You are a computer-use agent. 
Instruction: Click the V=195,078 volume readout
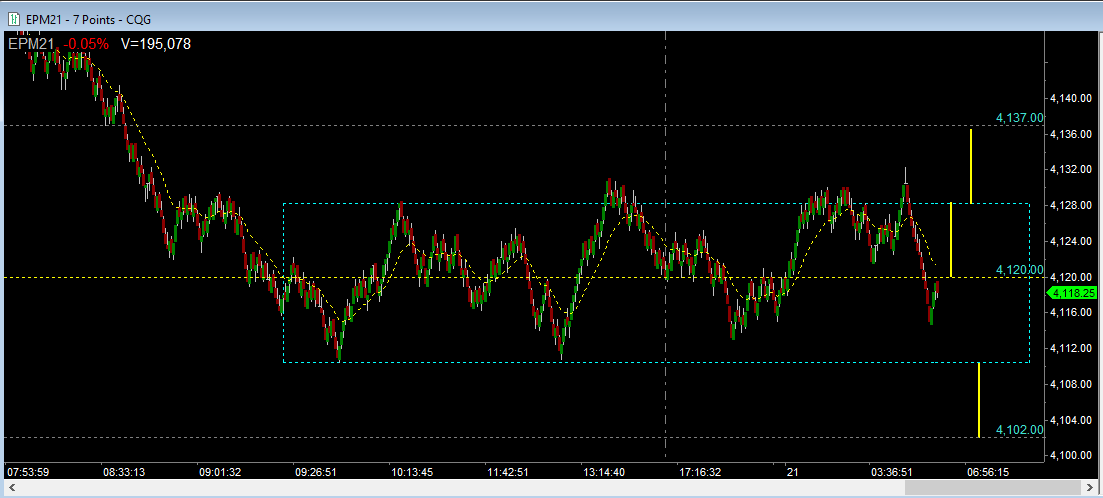pos(155,44)
